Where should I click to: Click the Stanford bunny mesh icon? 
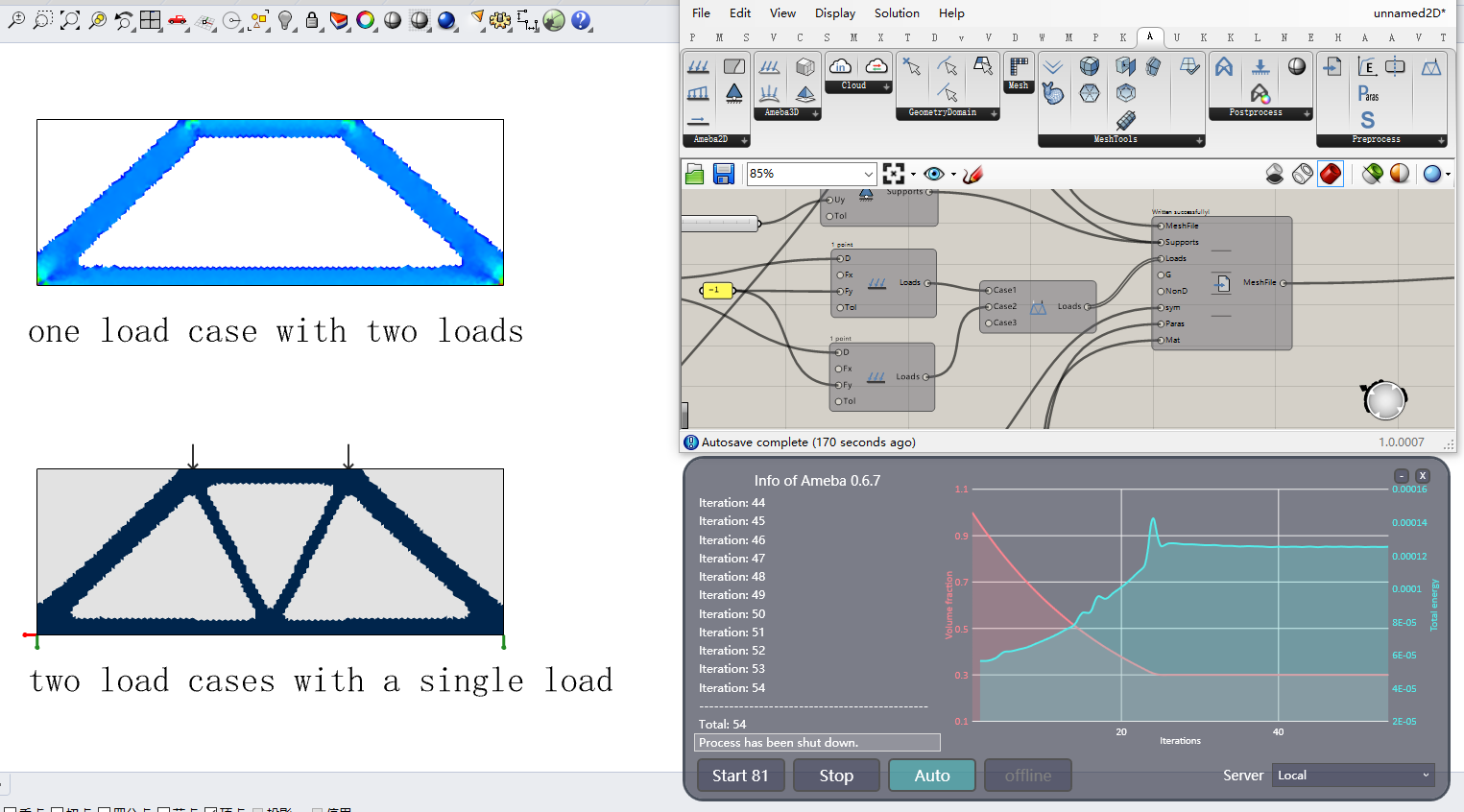coord(1053,93)
